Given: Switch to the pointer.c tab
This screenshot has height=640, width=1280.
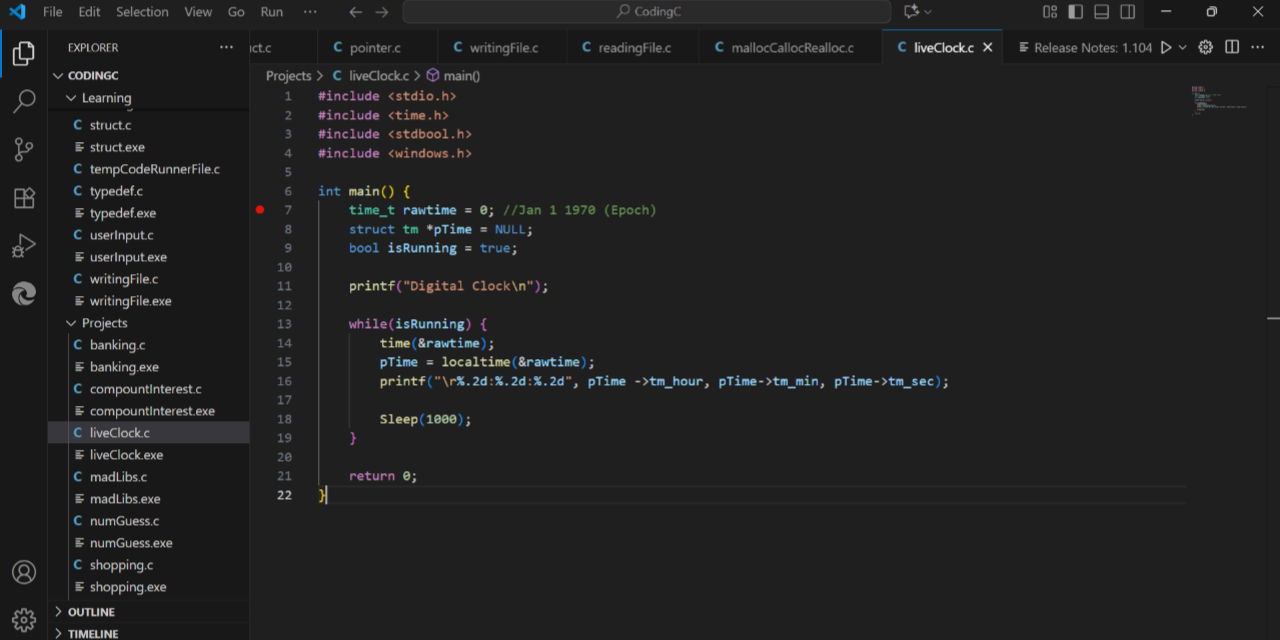Looking at the screenshot, I should click(x=377, y=47).
